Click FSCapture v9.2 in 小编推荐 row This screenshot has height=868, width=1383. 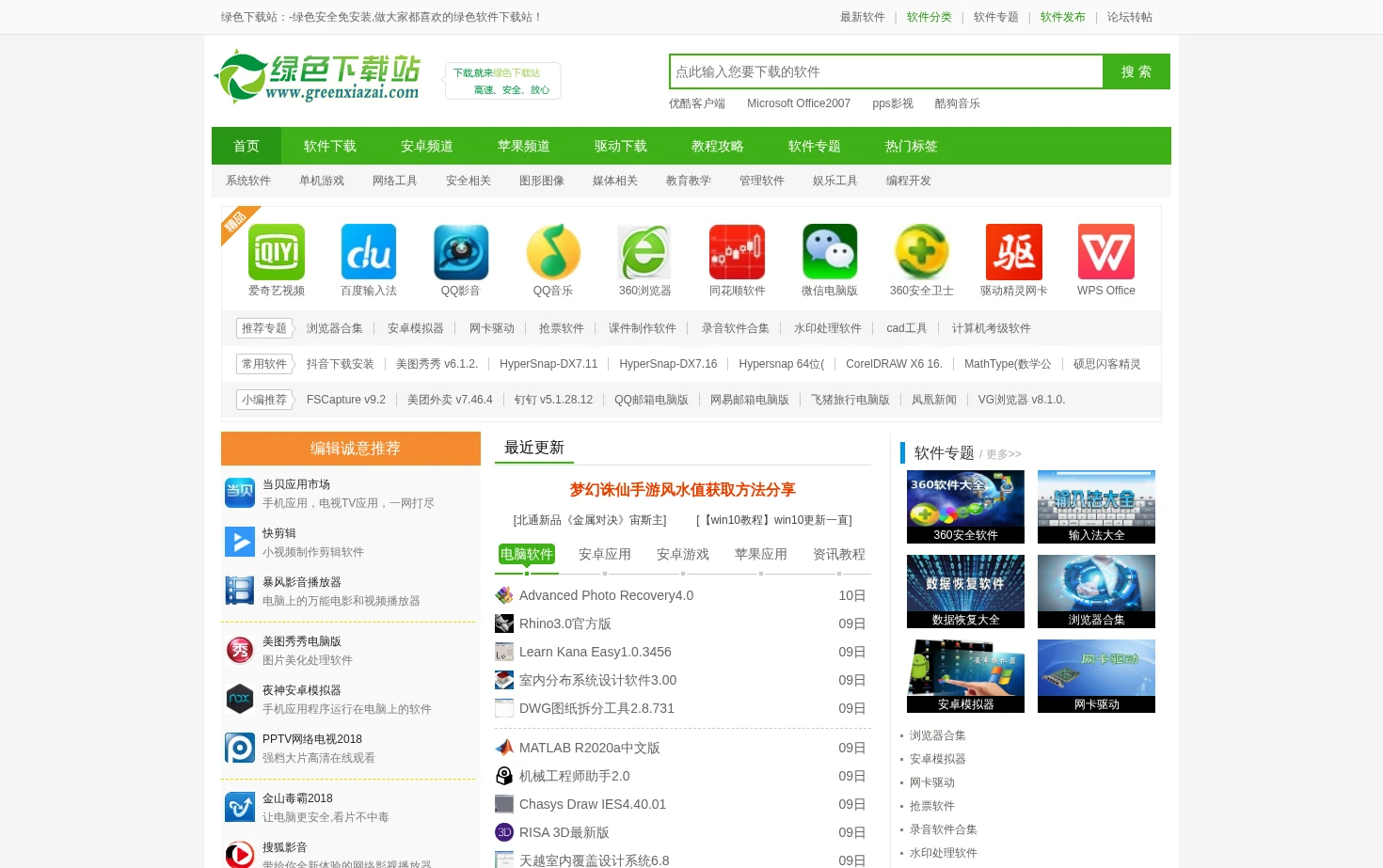pyautogui.click(x=346, y=400)
